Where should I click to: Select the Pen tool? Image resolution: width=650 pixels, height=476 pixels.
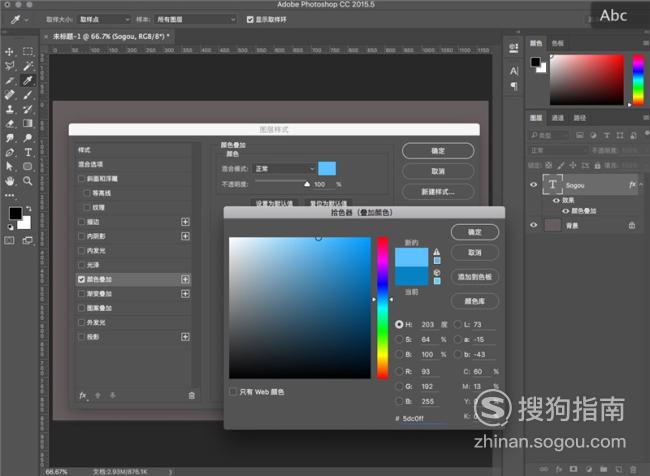coord(10,152)
